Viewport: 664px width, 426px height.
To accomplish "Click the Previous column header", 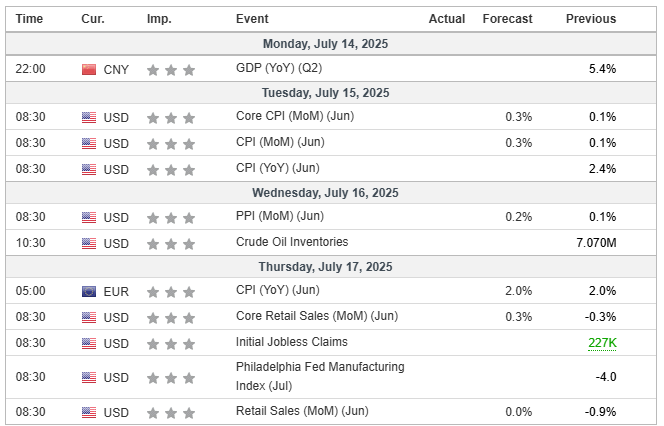I will click(591, 19).
